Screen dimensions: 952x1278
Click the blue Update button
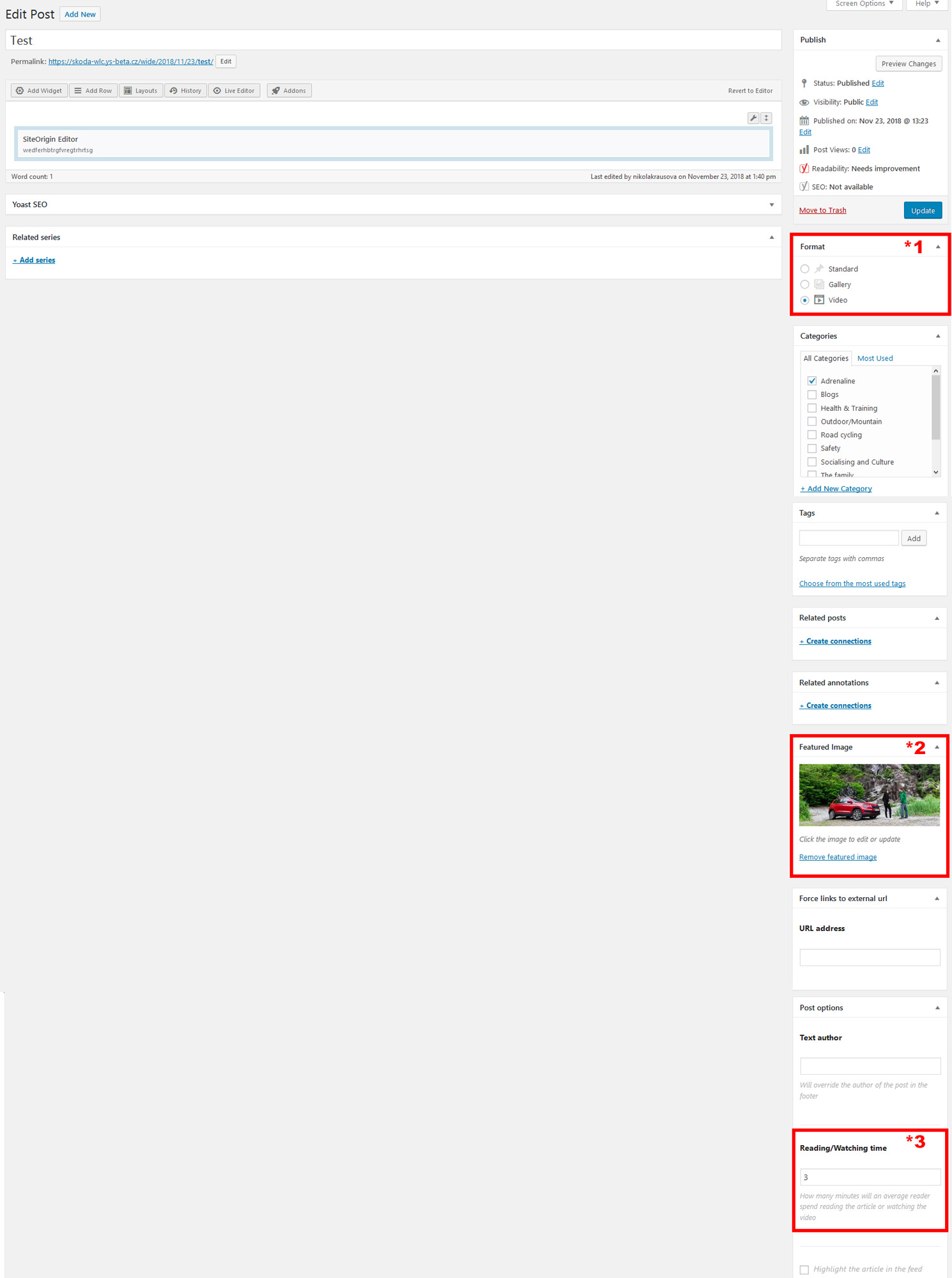pos(923,211)
